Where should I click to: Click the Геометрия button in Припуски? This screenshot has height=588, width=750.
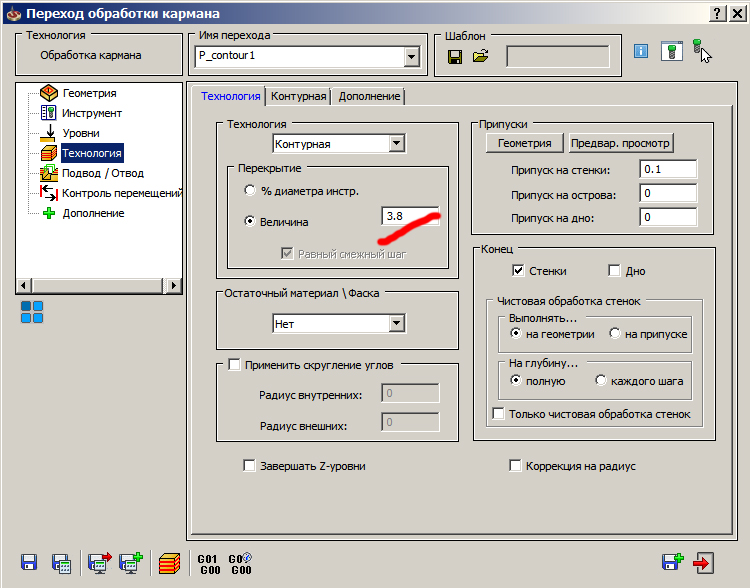[x=524, y=143]
